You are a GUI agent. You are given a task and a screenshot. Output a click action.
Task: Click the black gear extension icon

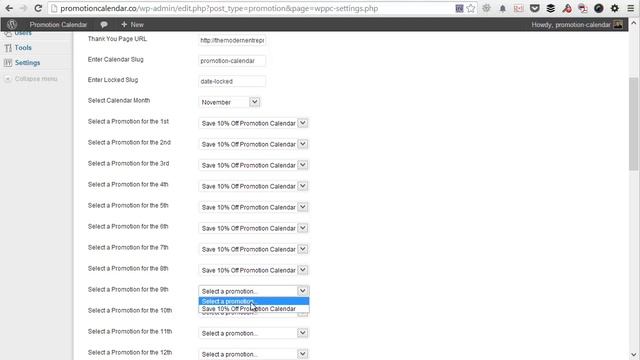tap(615, 8)
